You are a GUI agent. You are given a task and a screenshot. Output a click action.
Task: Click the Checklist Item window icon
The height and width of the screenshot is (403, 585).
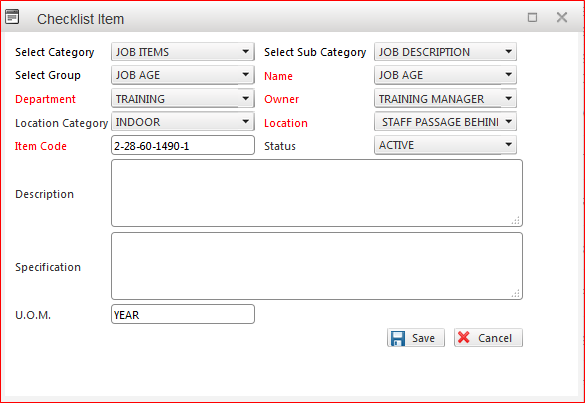(12, 17)
